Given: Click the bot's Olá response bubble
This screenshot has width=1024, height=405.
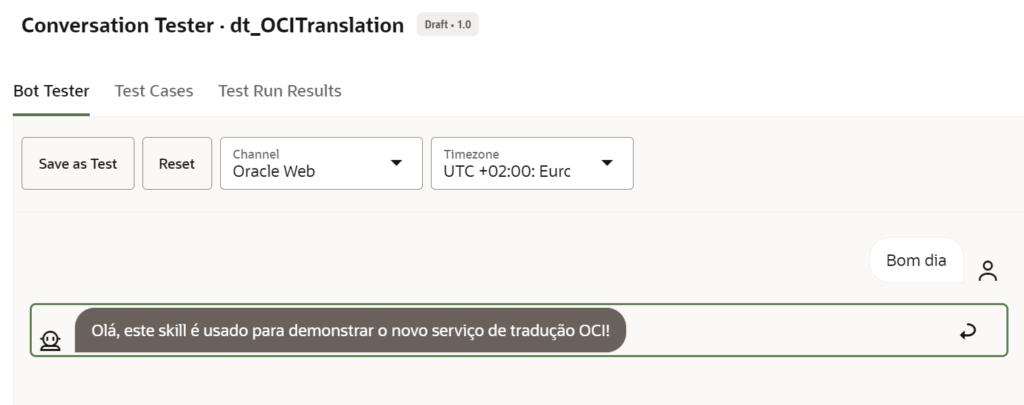Looking at the screenshot, I should [x=350, y=330].
